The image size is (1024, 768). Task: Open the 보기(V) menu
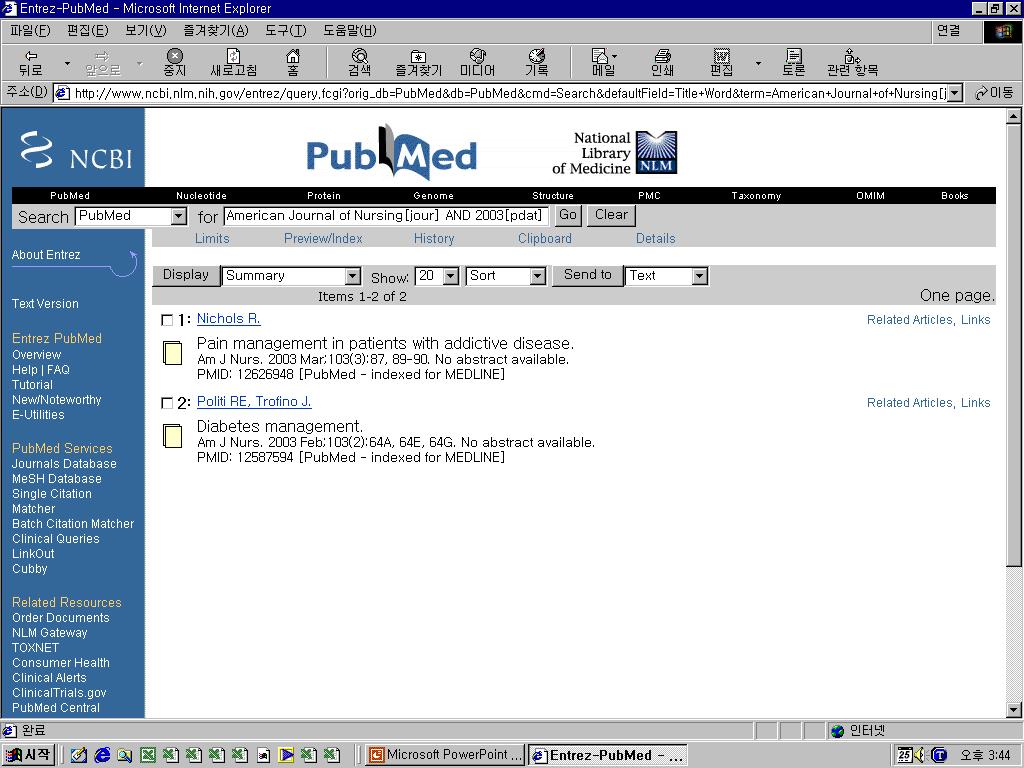coord(145,31)
